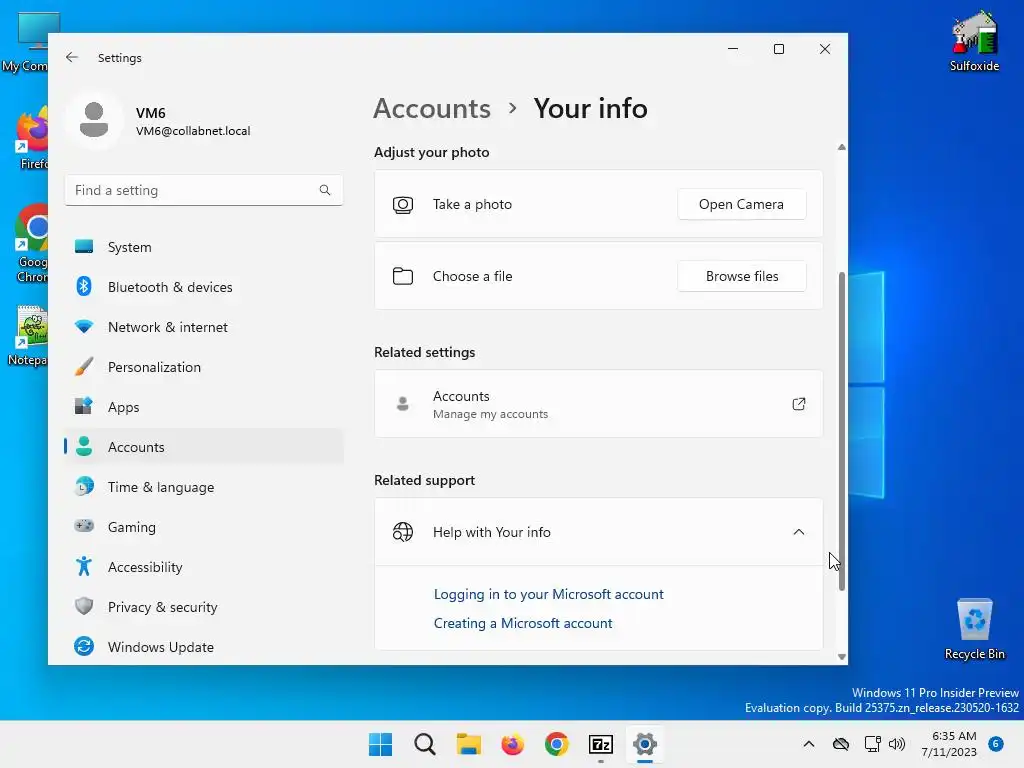The width and height of the screenshot is (1024, 768).
Task: Click the scrollbar up arrow in content pane
Action: coord(842,148)
